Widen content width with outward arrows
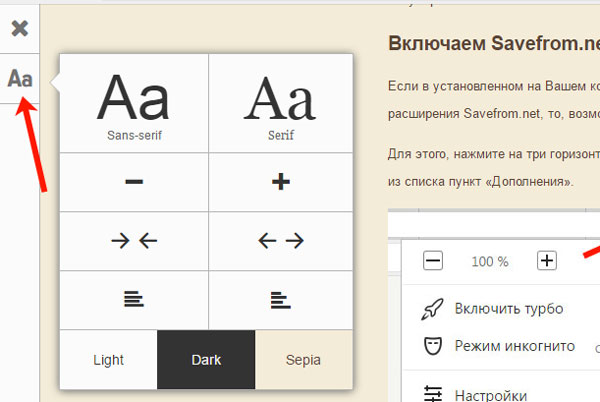Image resolution: width=600 pixels, height=402 pixels. pos(281,240)
